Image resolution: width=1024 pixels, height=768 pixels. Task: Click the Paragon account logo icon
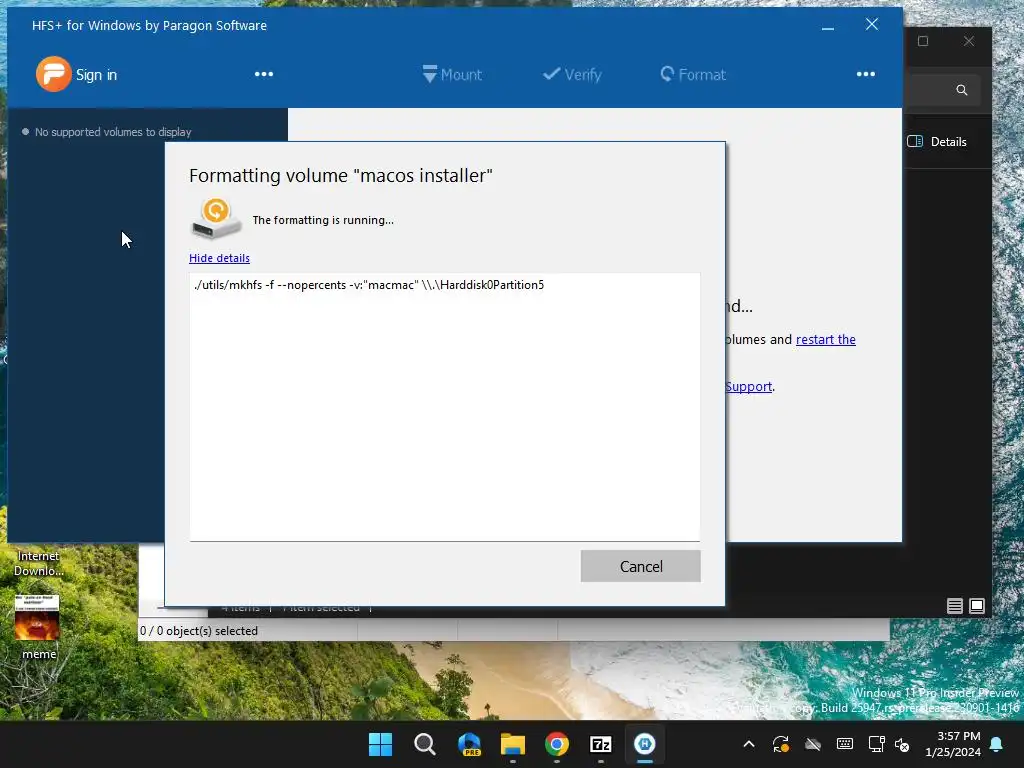[54, 74]
